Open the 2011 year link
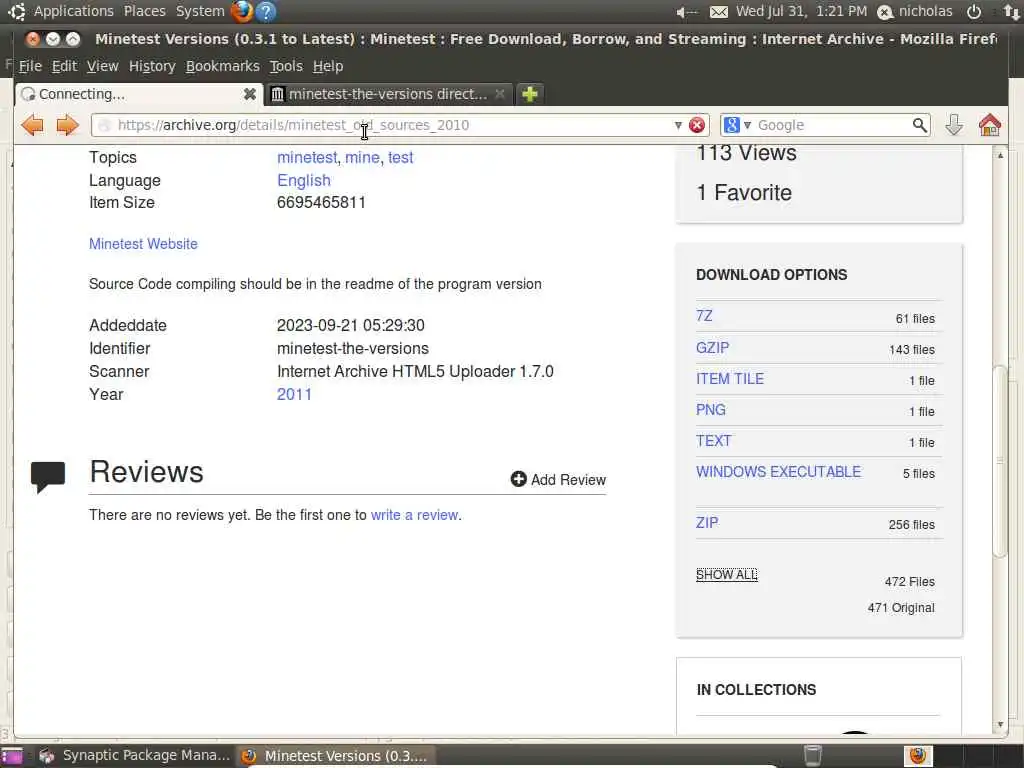 (x=294, y=394)
